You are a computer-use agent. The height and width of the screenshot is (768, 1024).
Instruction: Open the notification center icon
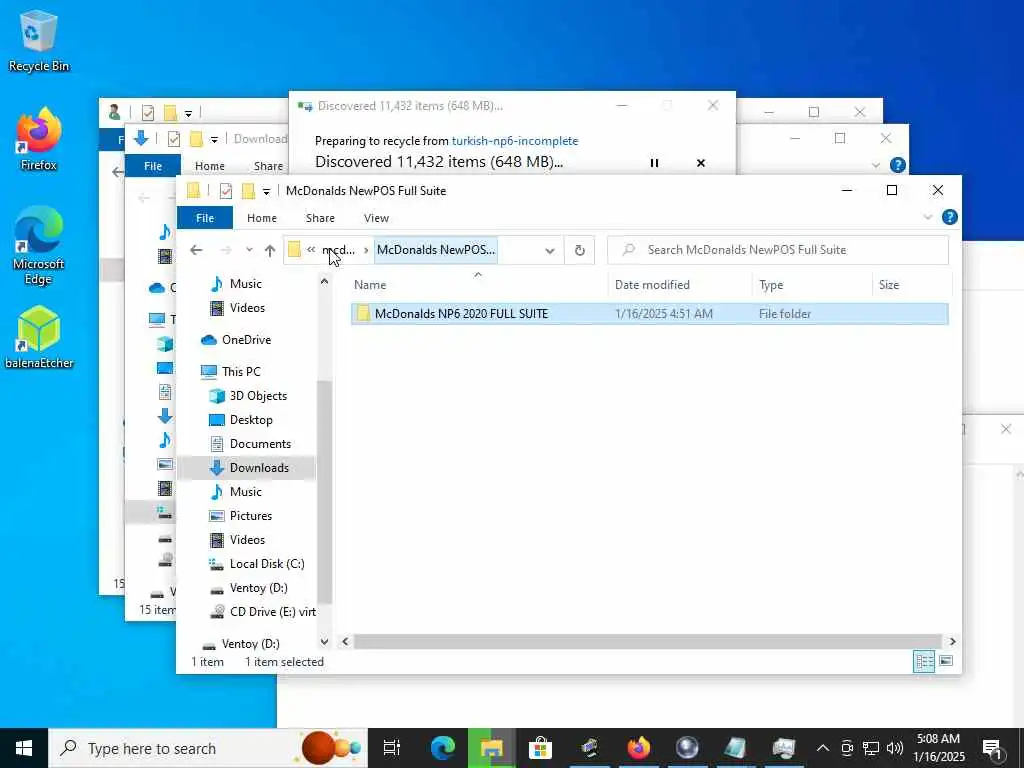point(992,748)
